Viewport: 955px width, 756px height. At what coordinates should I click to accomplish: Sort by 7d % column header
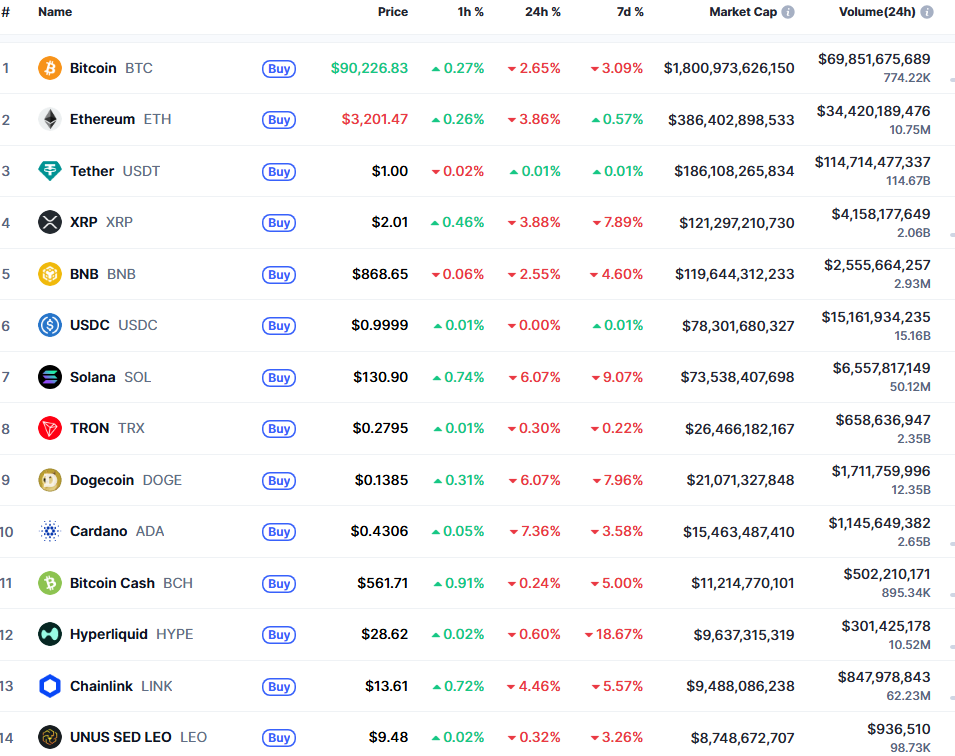pyautogui.click(x=630, y=12)
